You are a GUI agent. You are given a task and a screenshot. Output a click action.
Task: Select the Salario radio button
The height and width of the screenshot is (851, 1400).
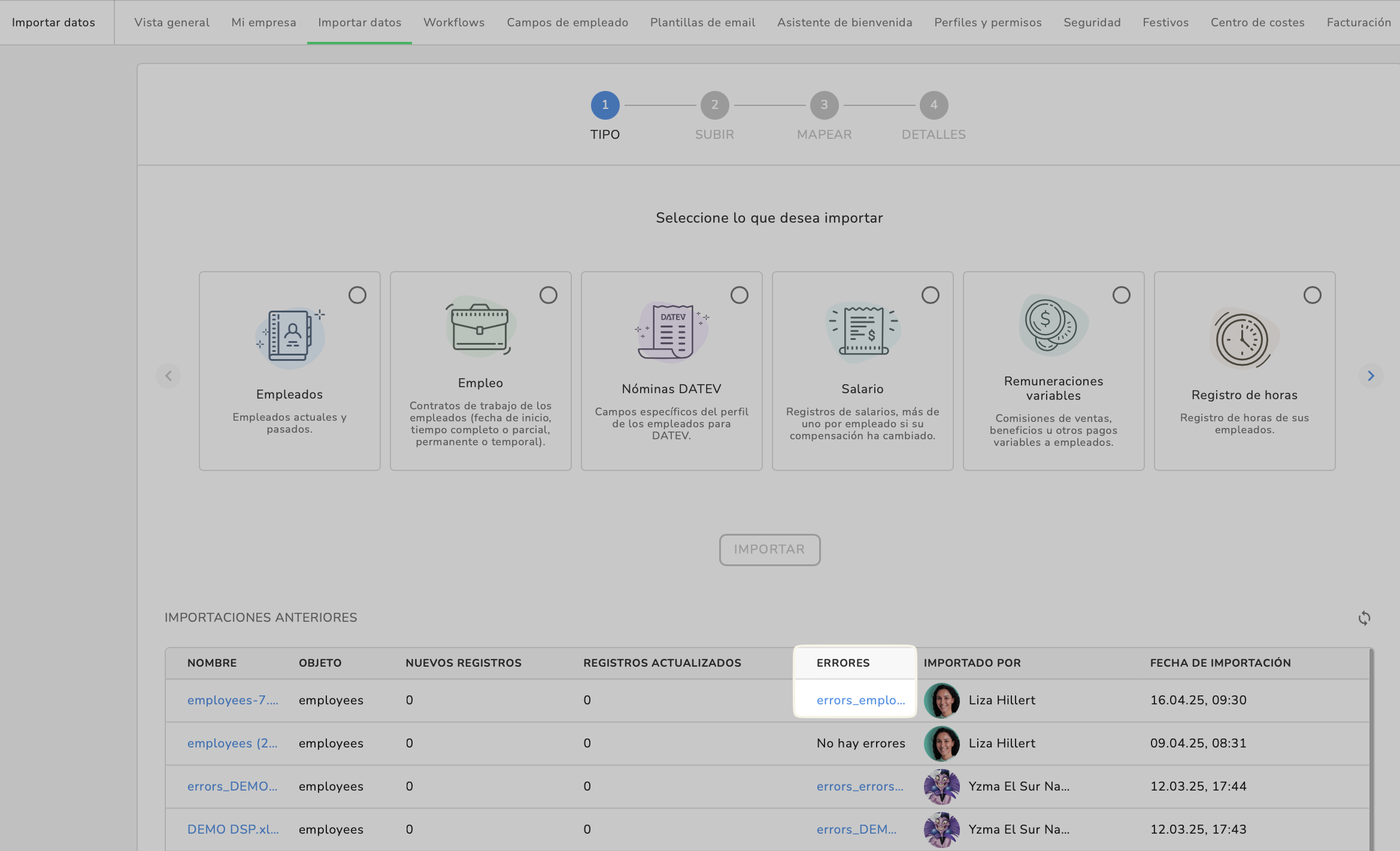pos(930,295)
